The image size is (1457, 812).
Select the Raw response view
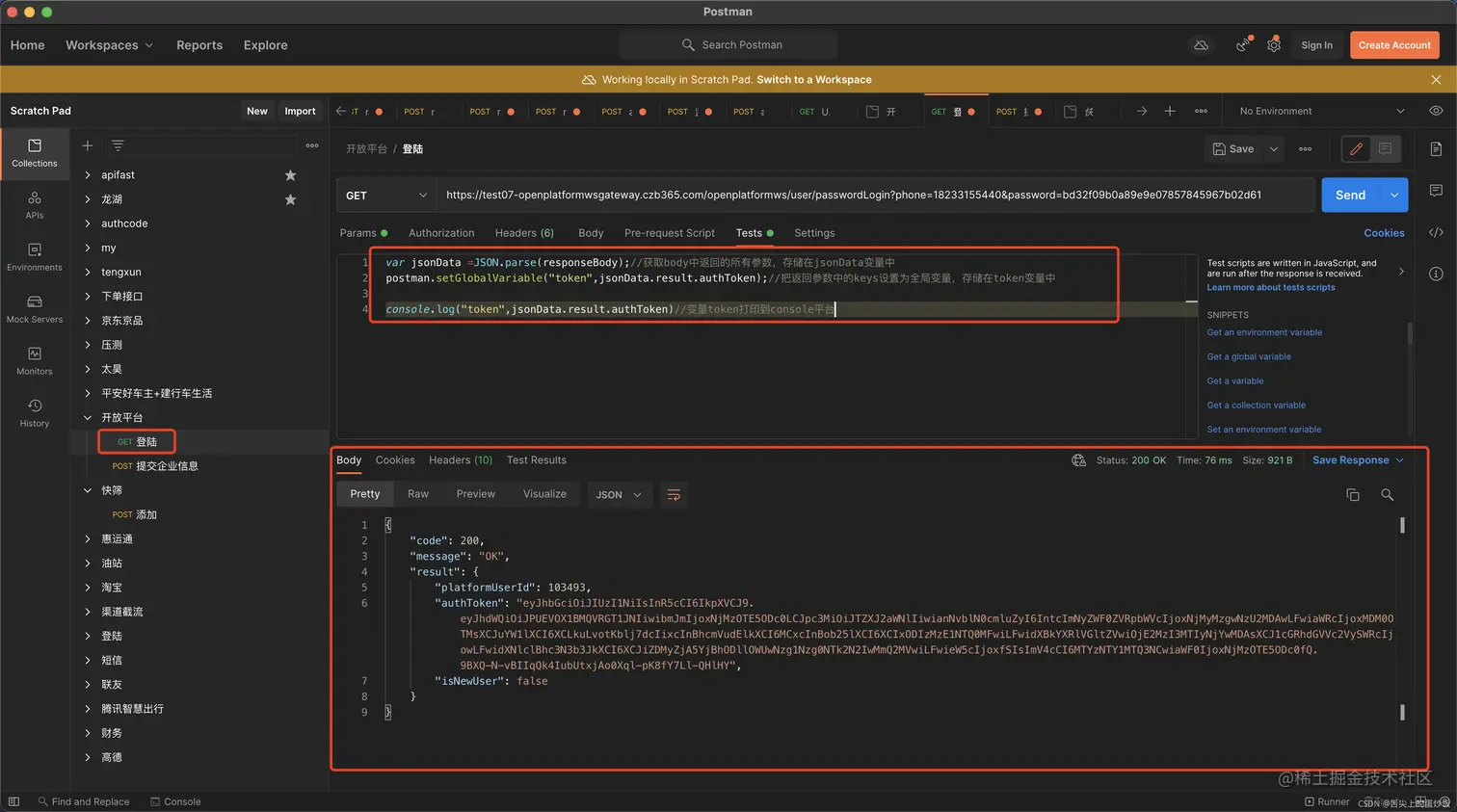coord(418,494)
